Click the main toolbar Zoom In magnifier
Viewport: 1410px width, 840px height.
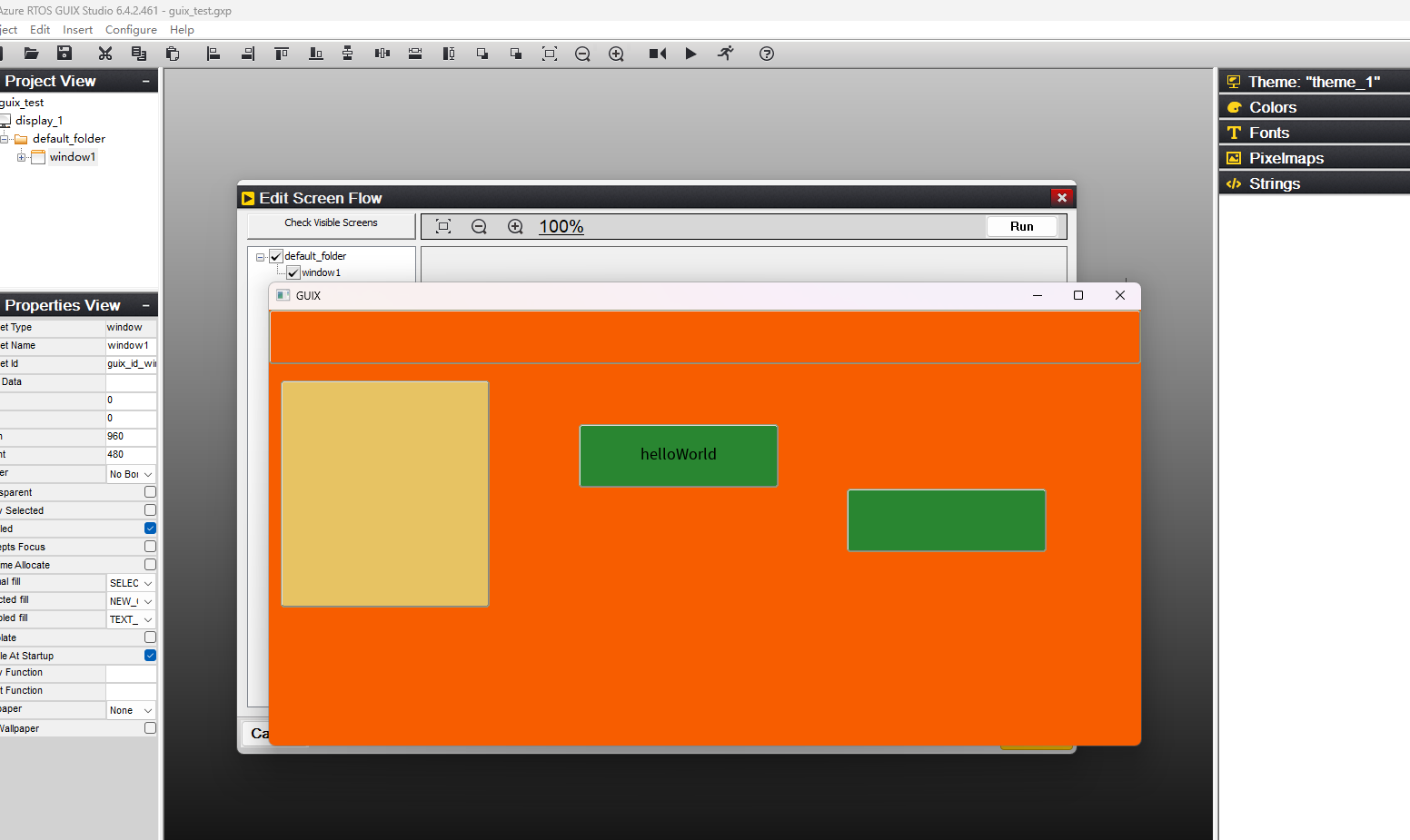pyautogui.click(x=616, y=54)
